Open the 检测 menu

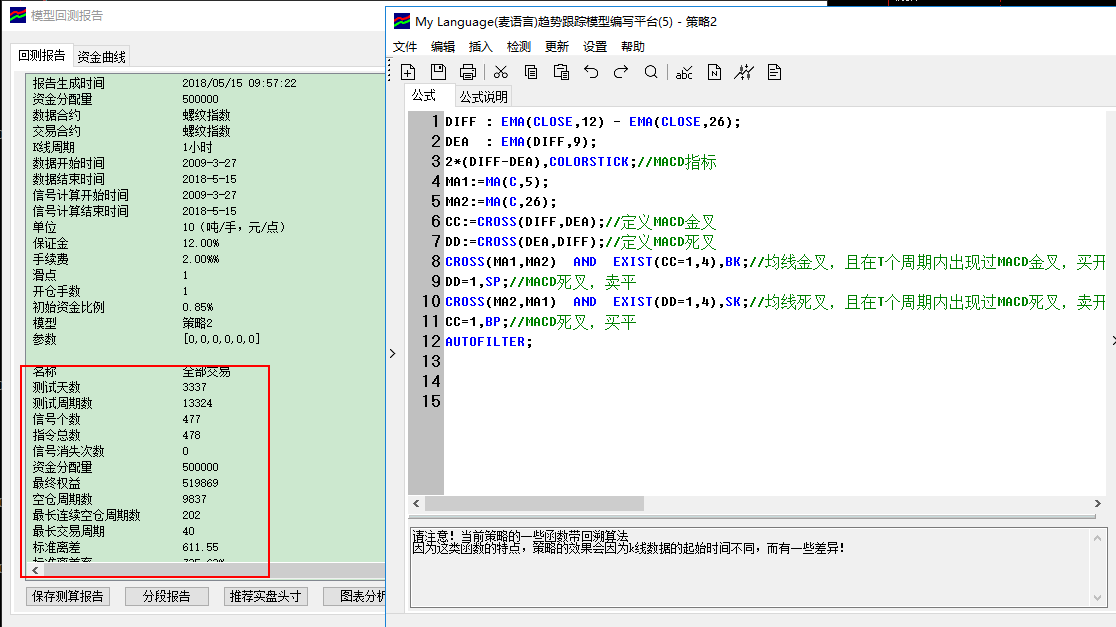click(x=519, y=46)
